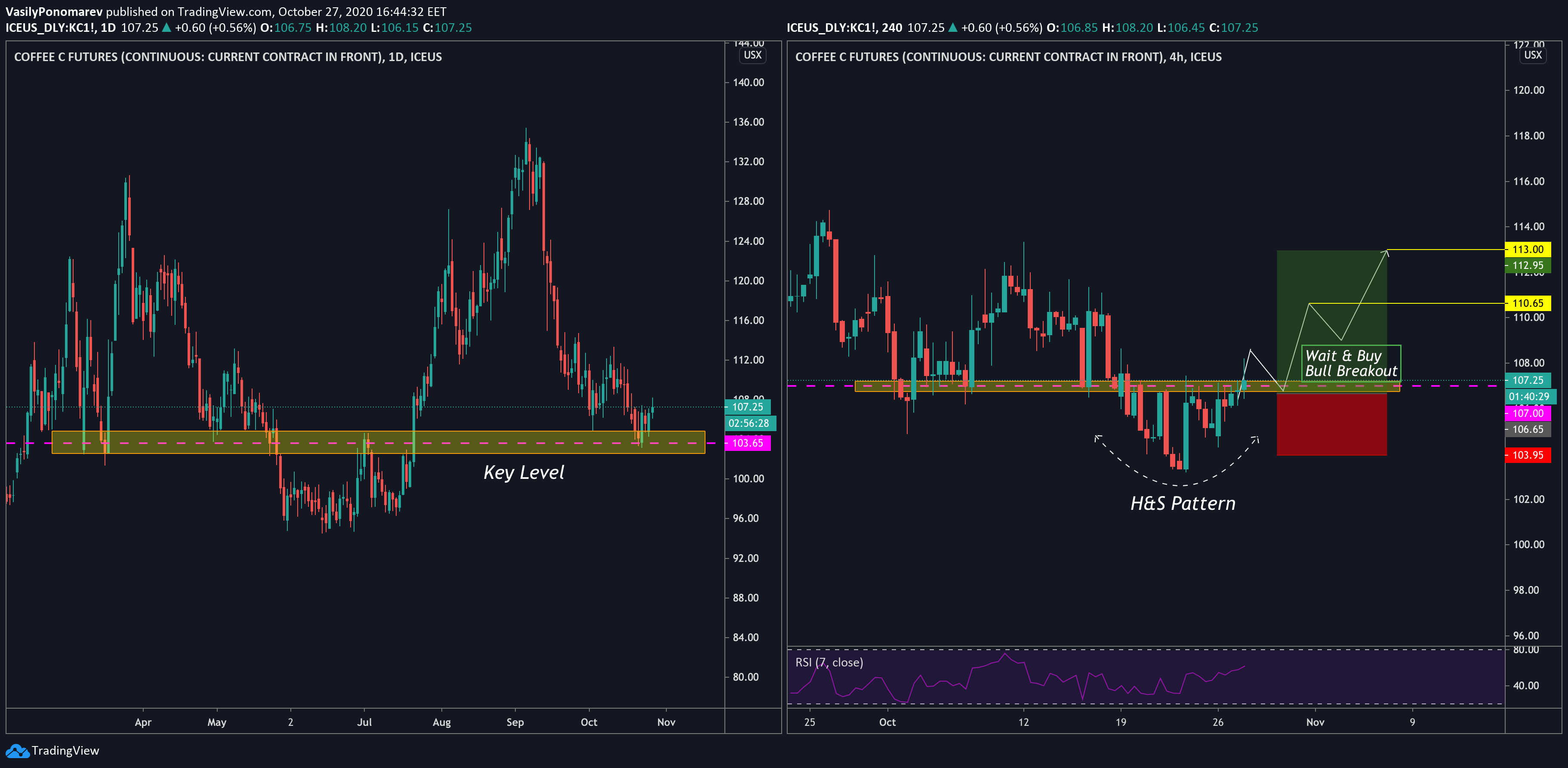Viewport: 1568px width, 768px height.
Task: Click the author name VasilyPonomarev
Action: point(54,12)
